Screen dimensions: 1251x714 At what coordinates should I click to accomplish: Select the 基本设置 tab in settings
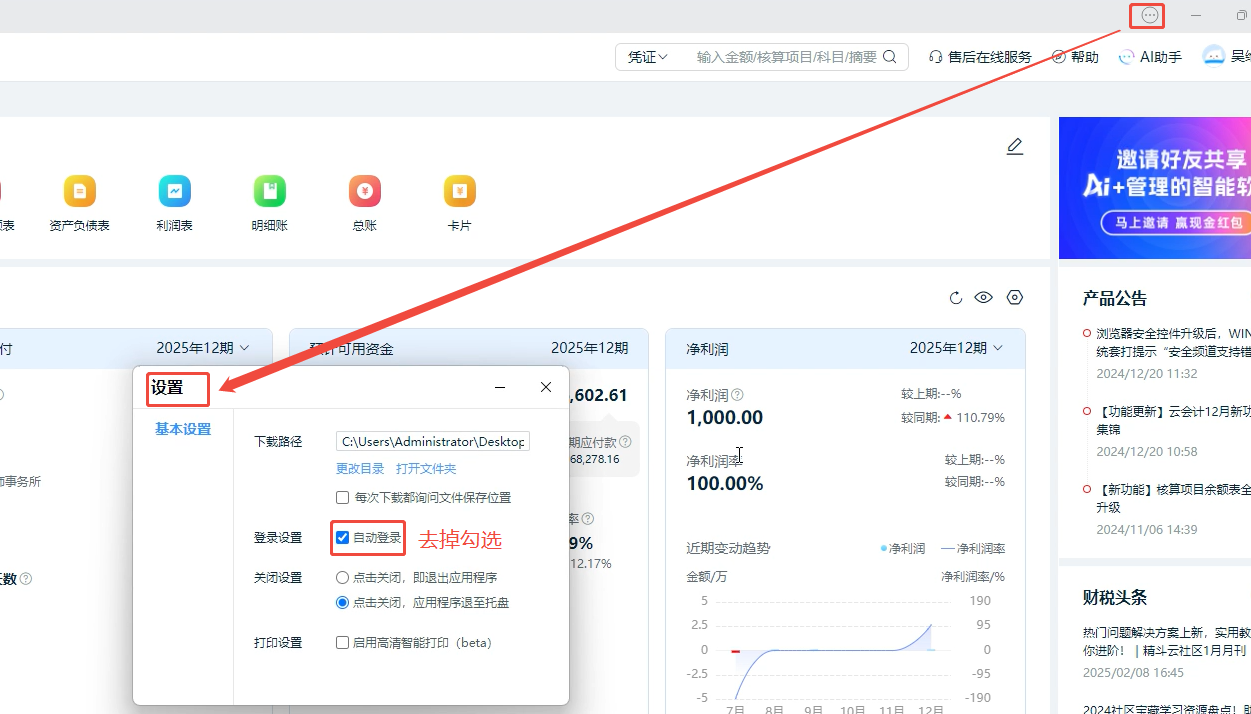(183, 429)
